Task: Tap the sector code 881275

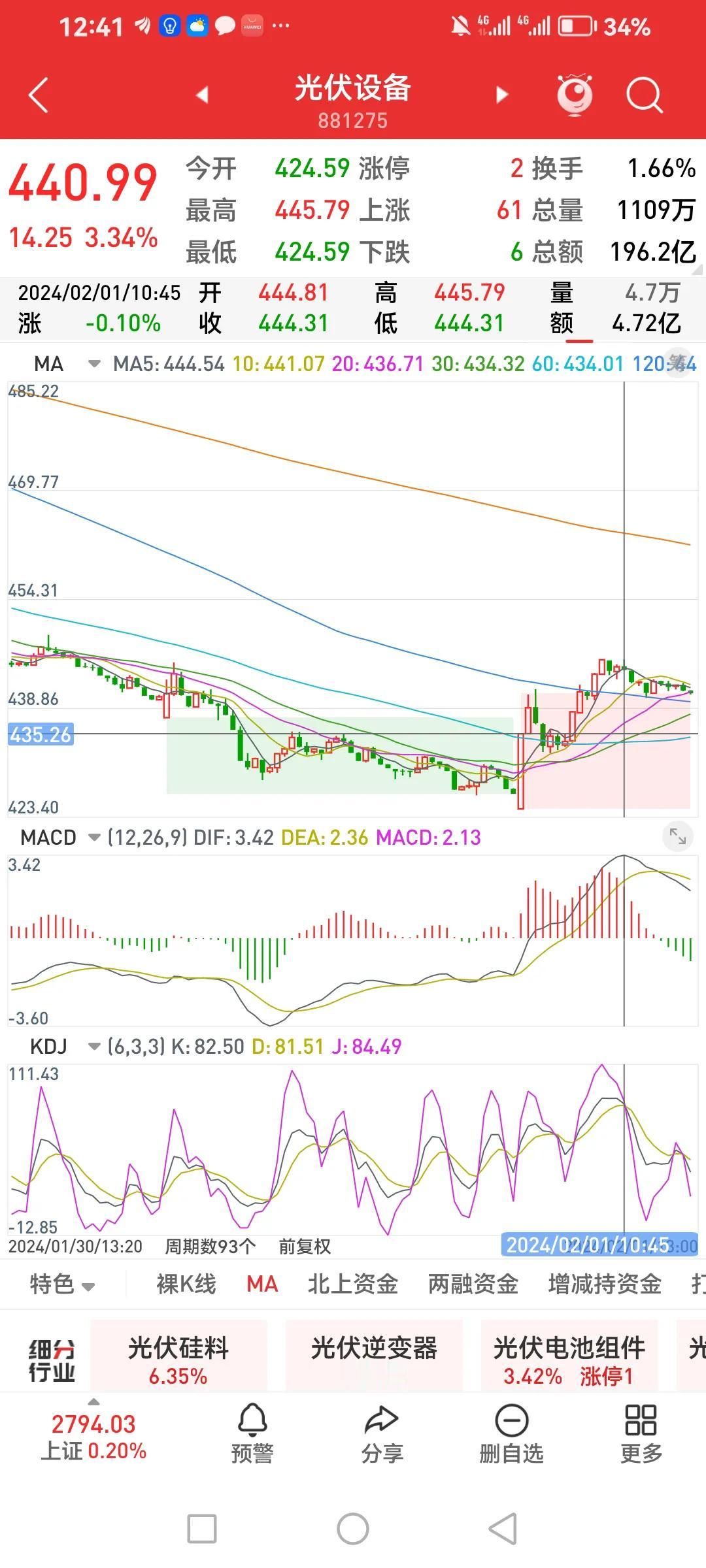Action: coord(353,121)
